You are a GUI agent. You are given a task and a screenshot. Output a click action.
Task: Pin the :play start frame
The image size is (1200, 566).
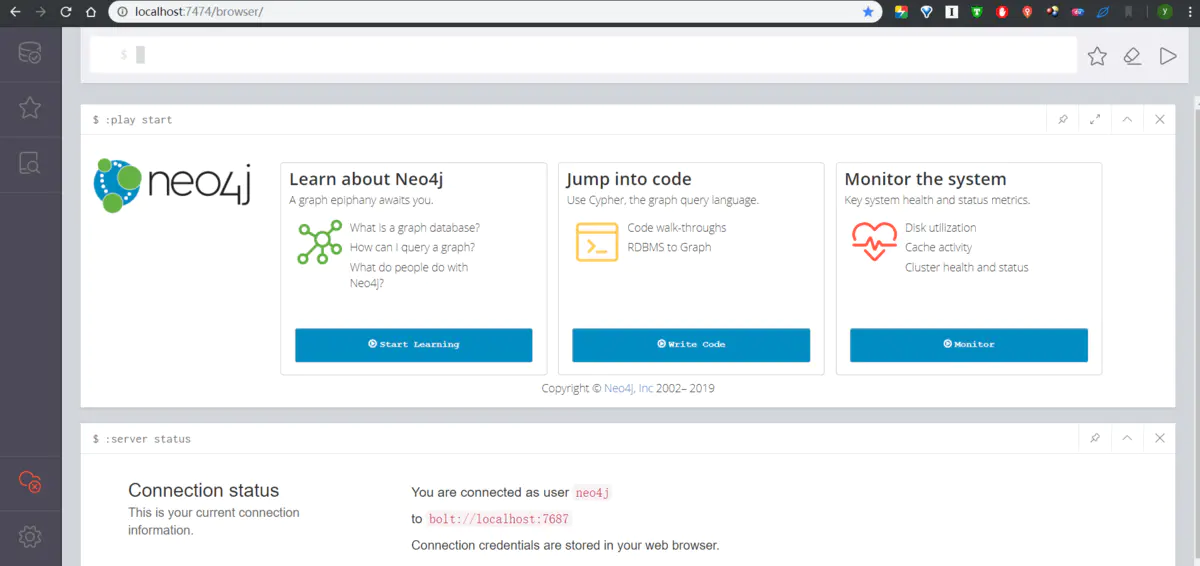point(1063,119)
